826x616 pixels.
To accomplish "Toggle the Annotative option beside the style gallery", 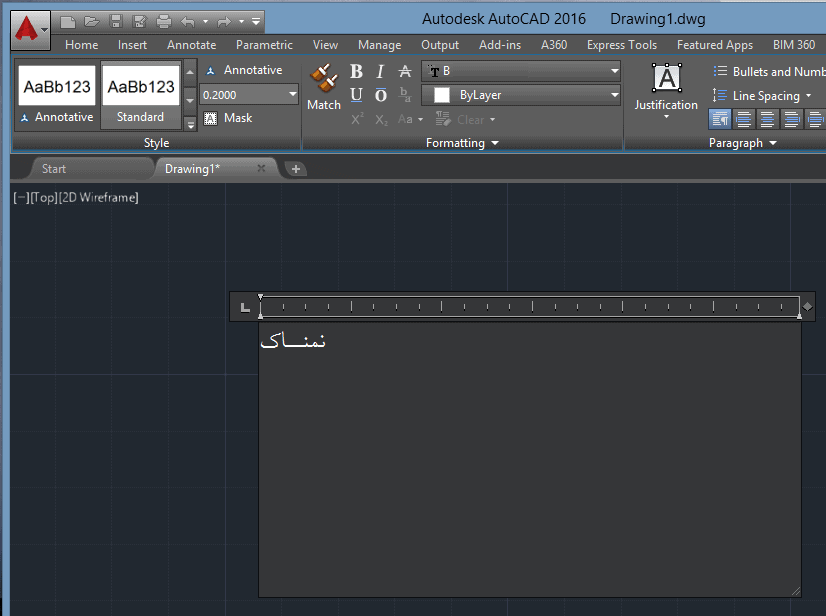I will coord(244,70).
